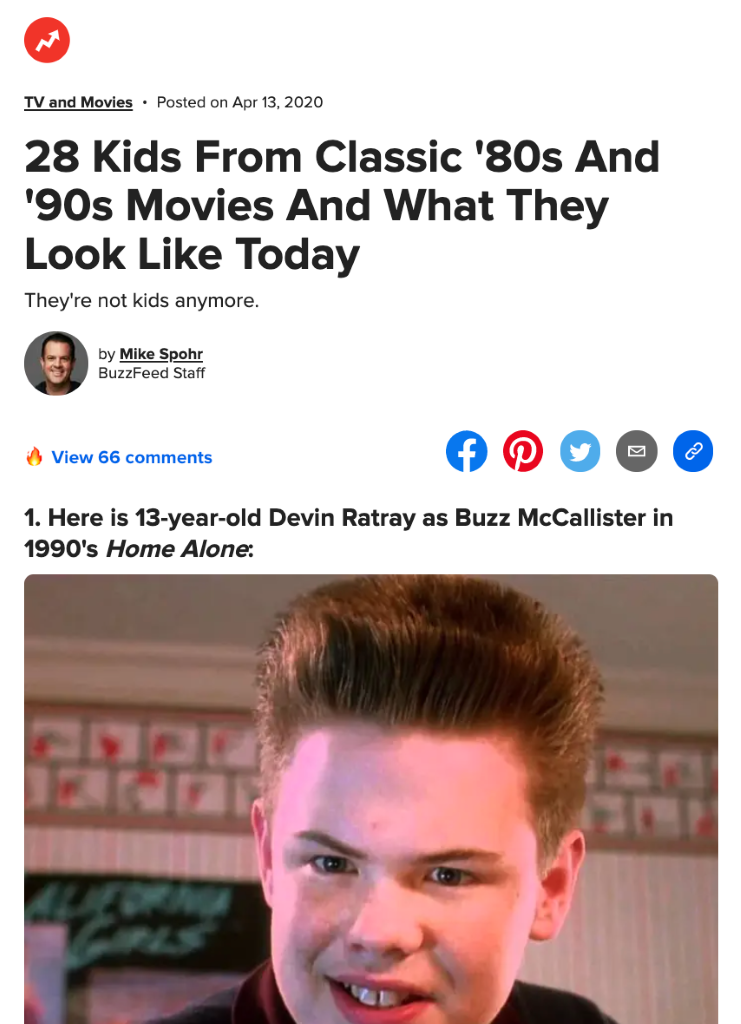Click the Home Alone italic title text

(177, 549)
